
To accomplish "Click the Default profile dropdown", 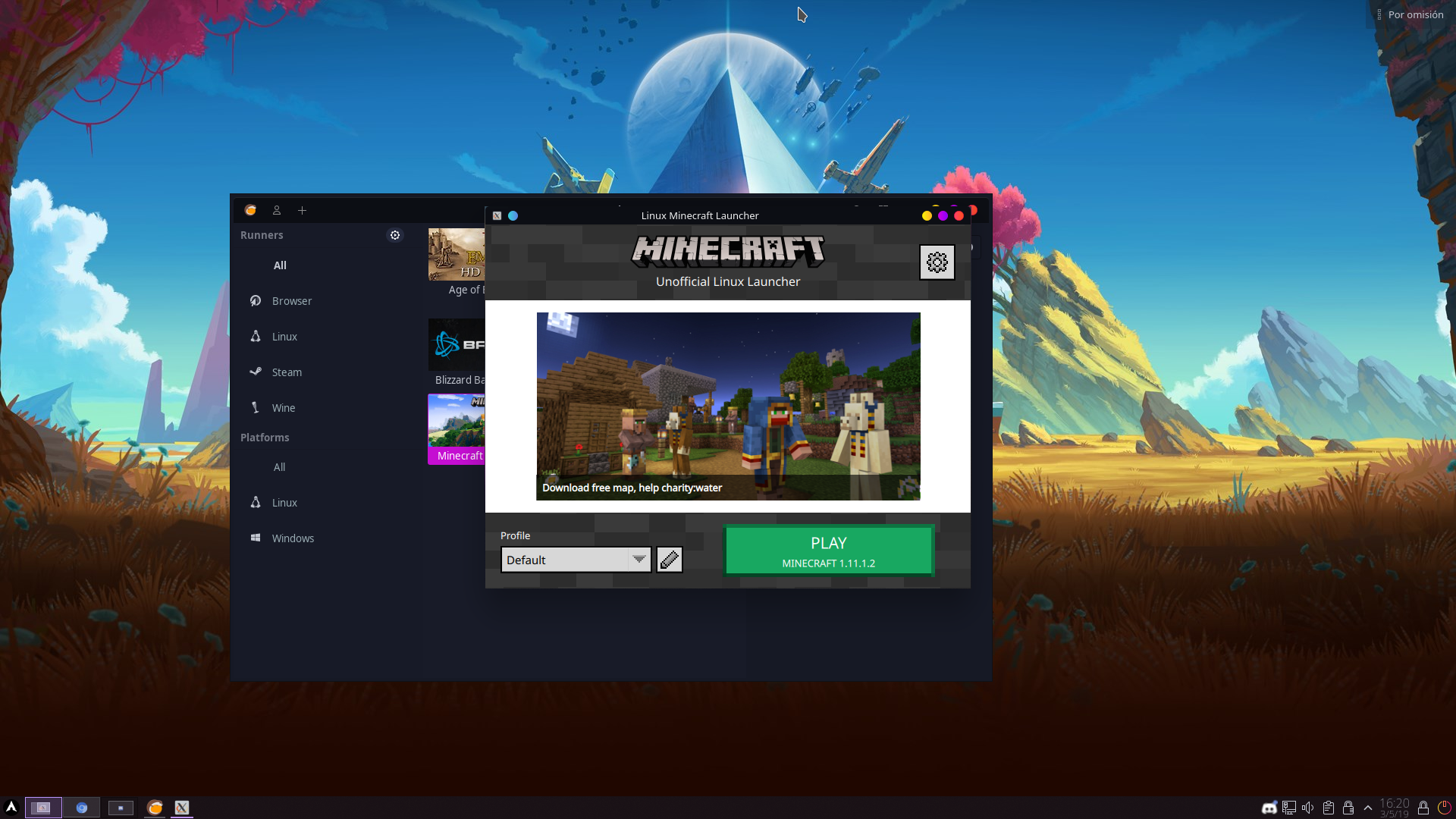I will tap(575, 559).
